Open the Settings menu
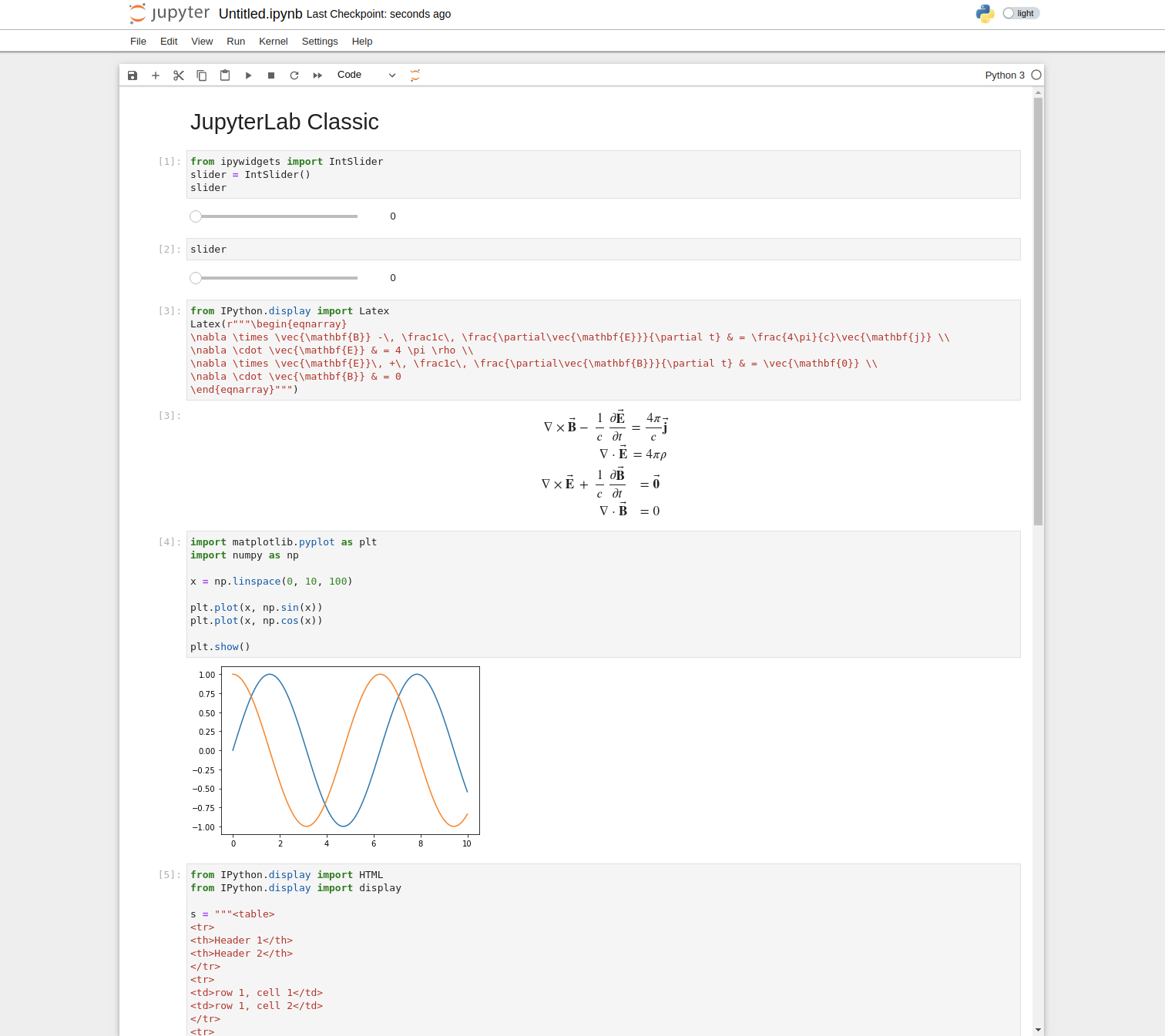This screenshot has height=1036, width=1165. coord(320,42)
